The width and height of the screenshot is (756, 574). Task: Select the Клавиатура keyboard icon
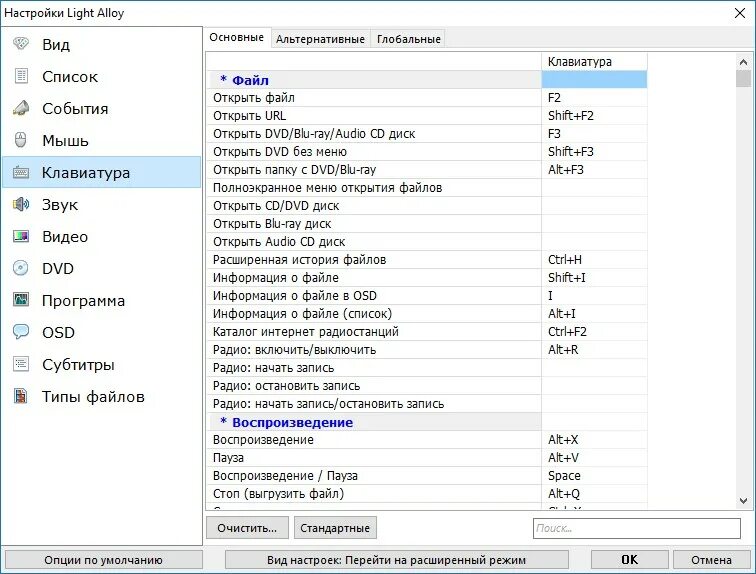coord(21,172)
